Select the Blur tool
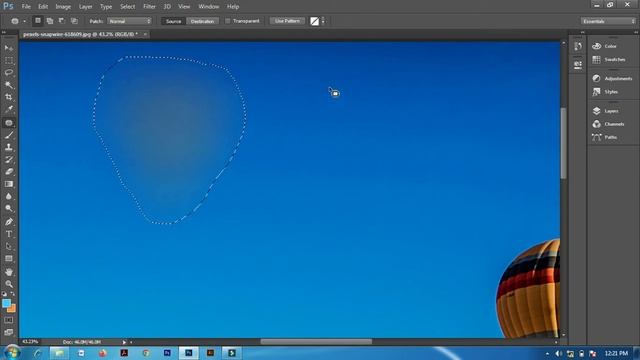This screenshot has height=360, width=640. coord(9,196)
